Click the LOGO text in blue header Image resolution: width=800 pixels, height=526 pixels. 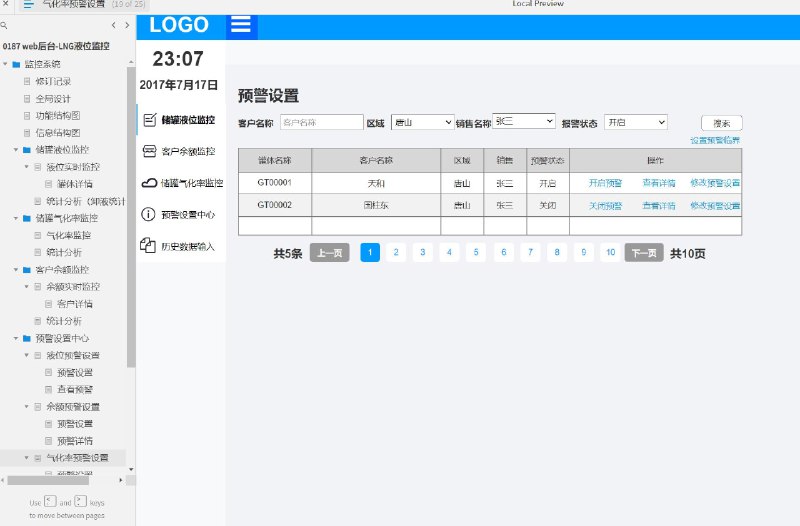[x=179, y=24]
